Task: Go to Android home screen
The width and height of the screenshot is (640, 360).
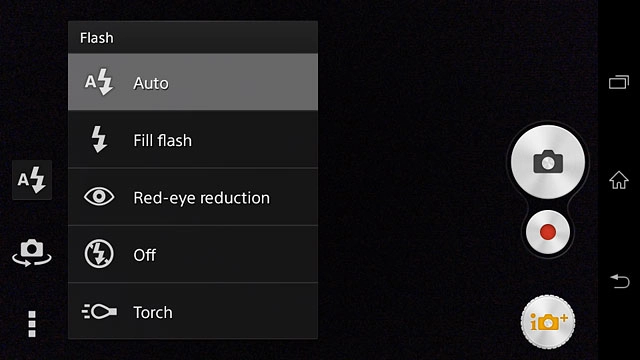Action: [x=619, y=180]
